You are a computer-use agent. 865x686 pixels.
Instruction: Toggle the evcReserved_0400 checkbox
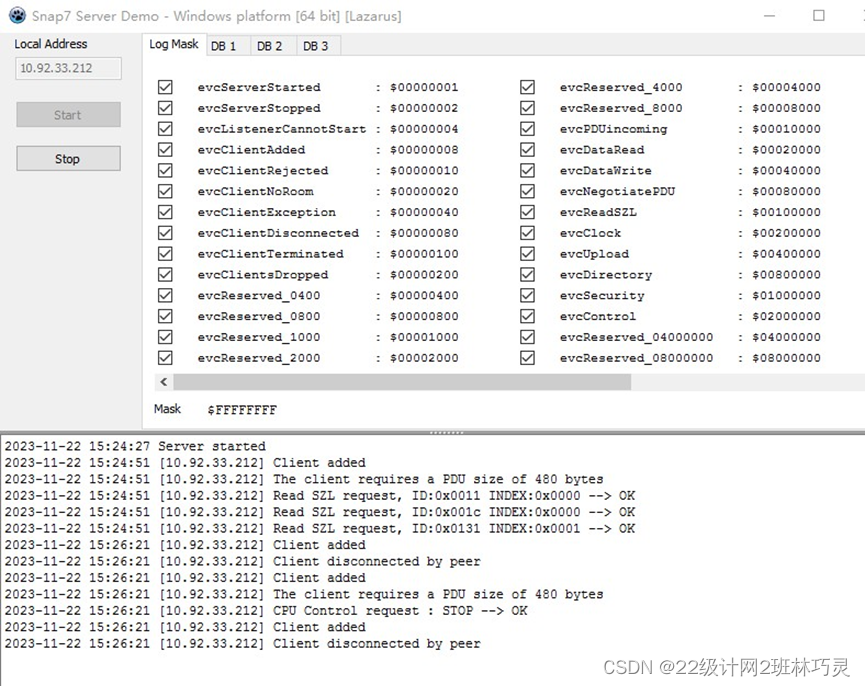click(x=165, y=296)
